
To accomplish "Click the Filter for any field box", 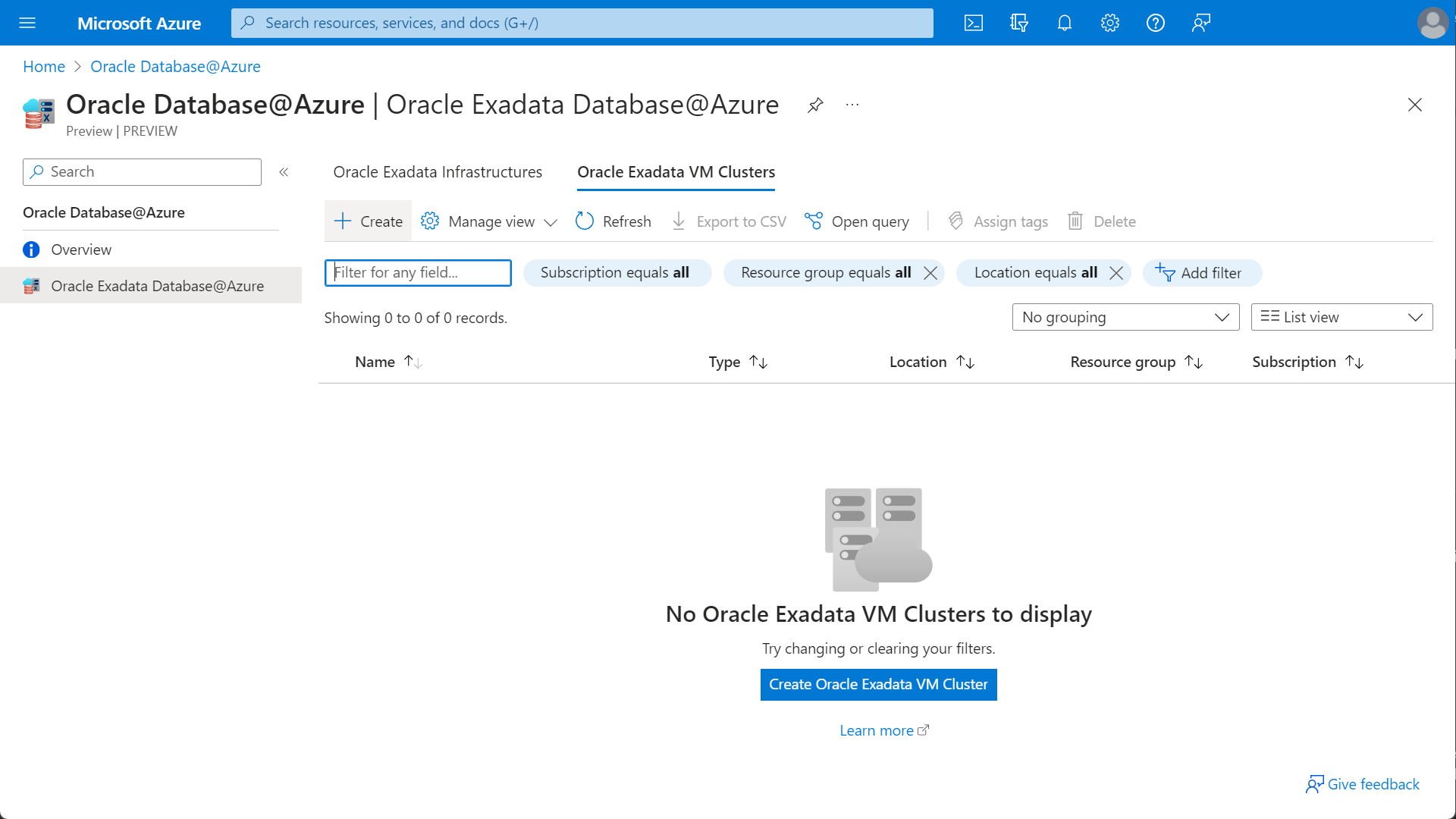I will coord(418,273).
